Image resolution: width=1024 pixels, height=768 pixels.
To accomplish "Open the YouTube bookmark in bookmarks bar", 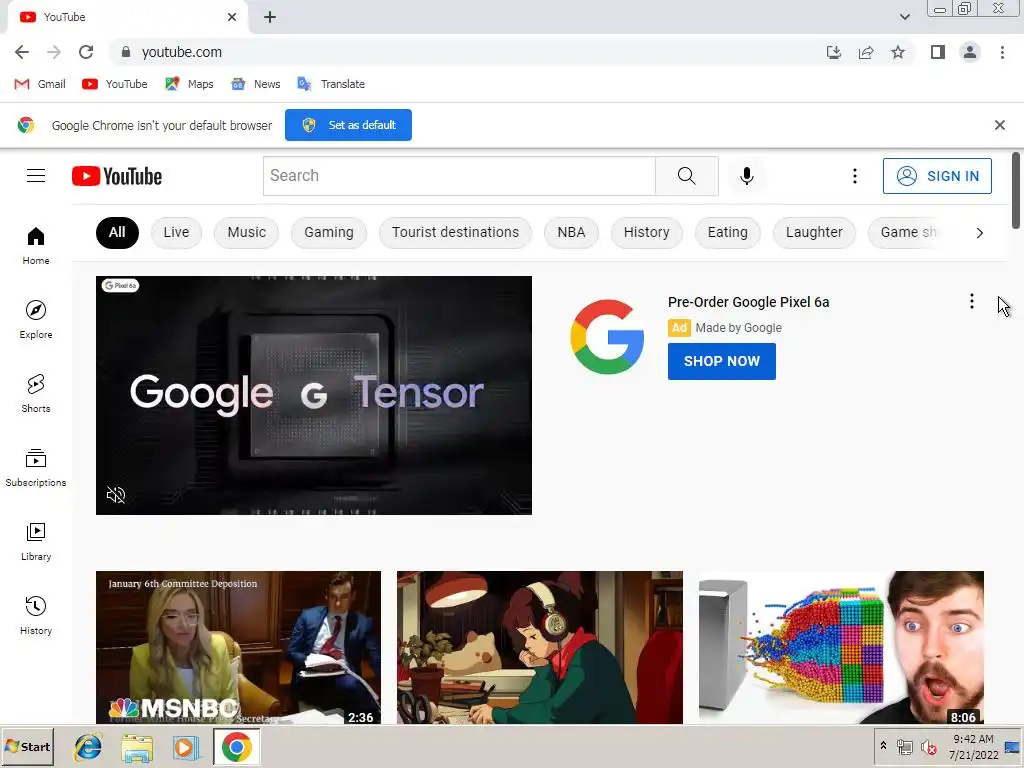I will coord(115,84).
